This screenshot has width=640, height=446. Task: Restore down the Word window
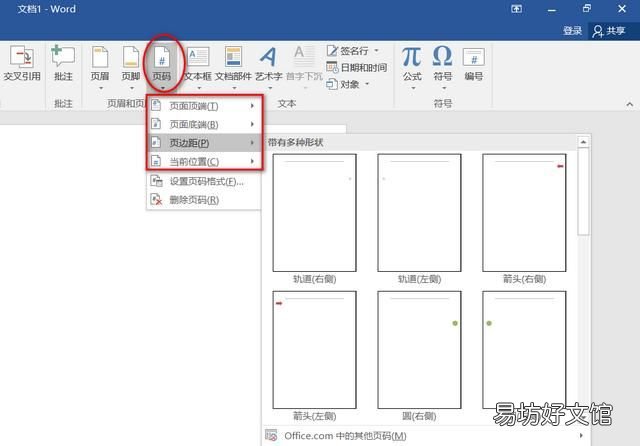(x=587, y=8)
